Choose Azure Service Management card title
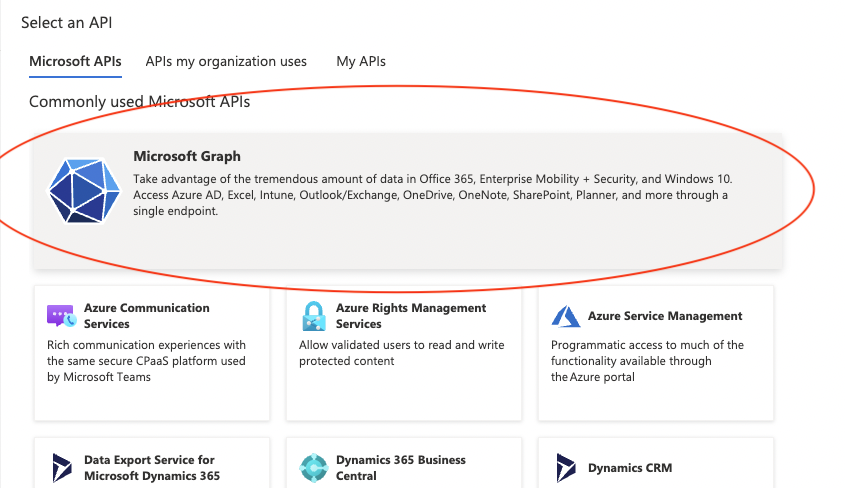Viewport: 845px width, 488px height. pyautogui.click(x=665, y=316)
